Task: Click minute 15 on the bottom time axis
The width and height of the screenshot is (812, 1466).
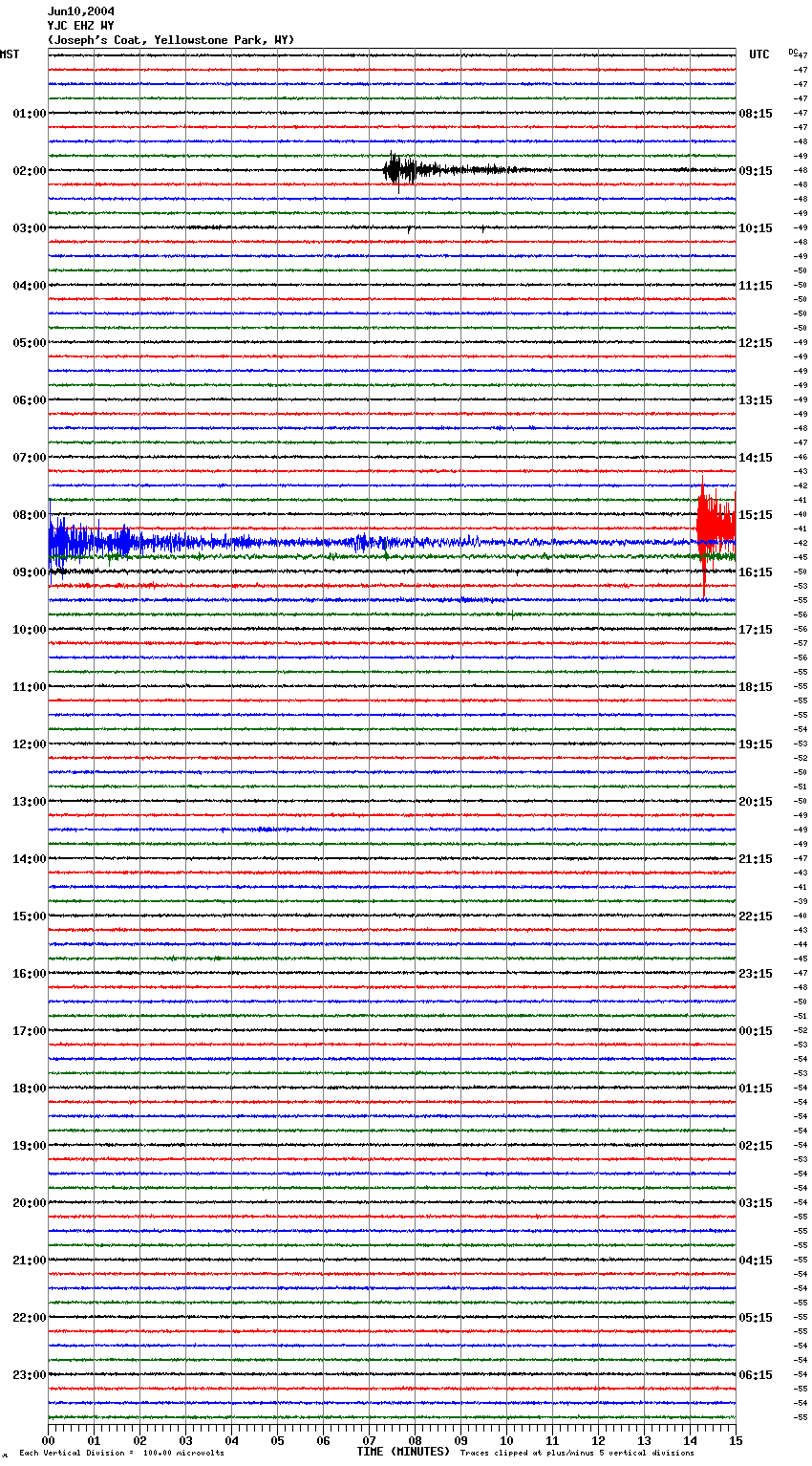Action: pos(736,1439)
